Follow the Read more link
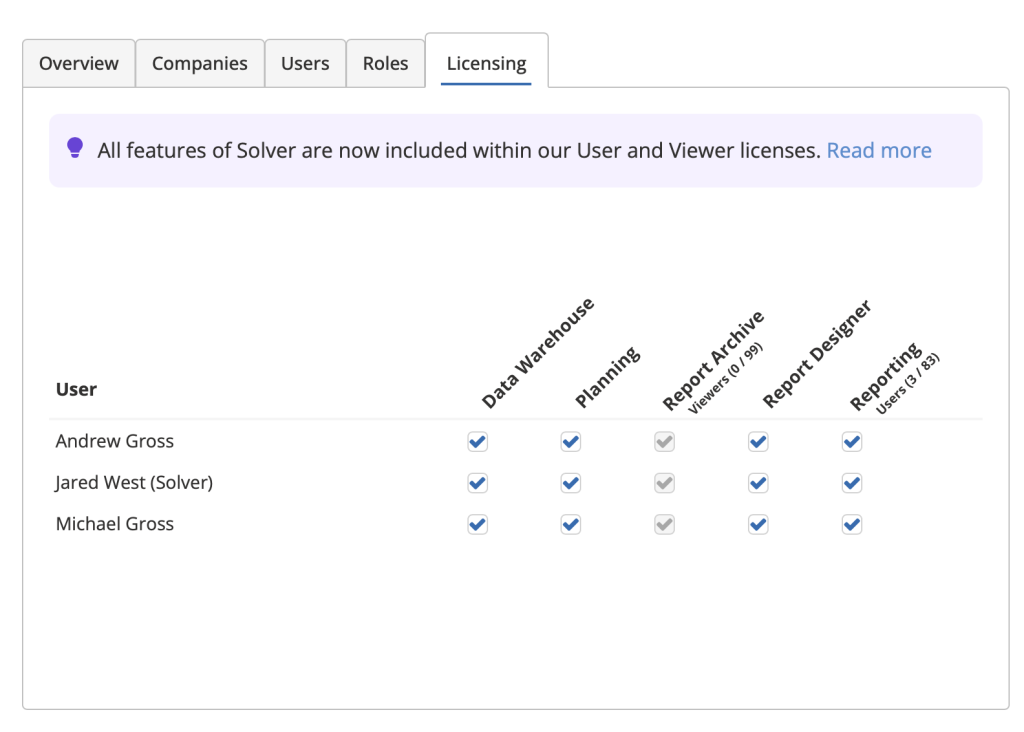 tap(879, 150)
